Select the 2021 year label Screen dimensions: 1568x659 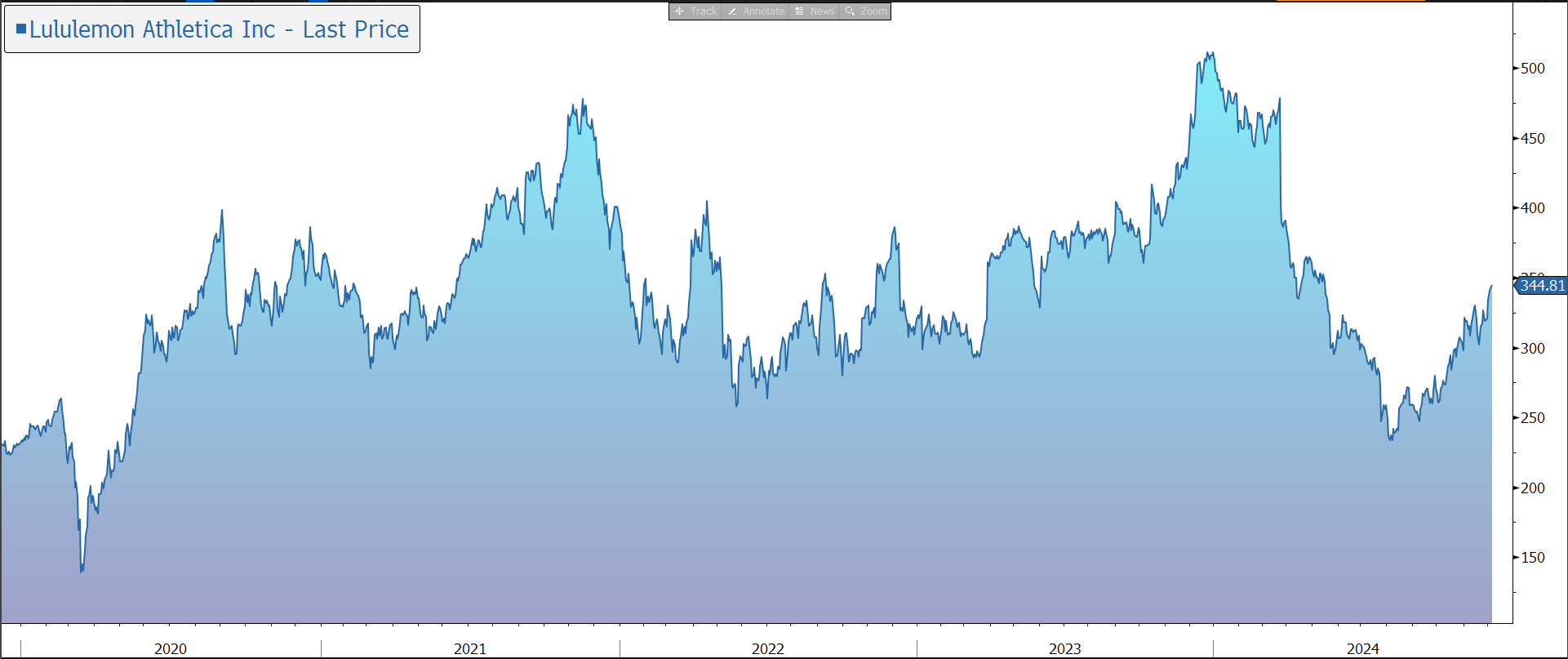tap(470, 649)
